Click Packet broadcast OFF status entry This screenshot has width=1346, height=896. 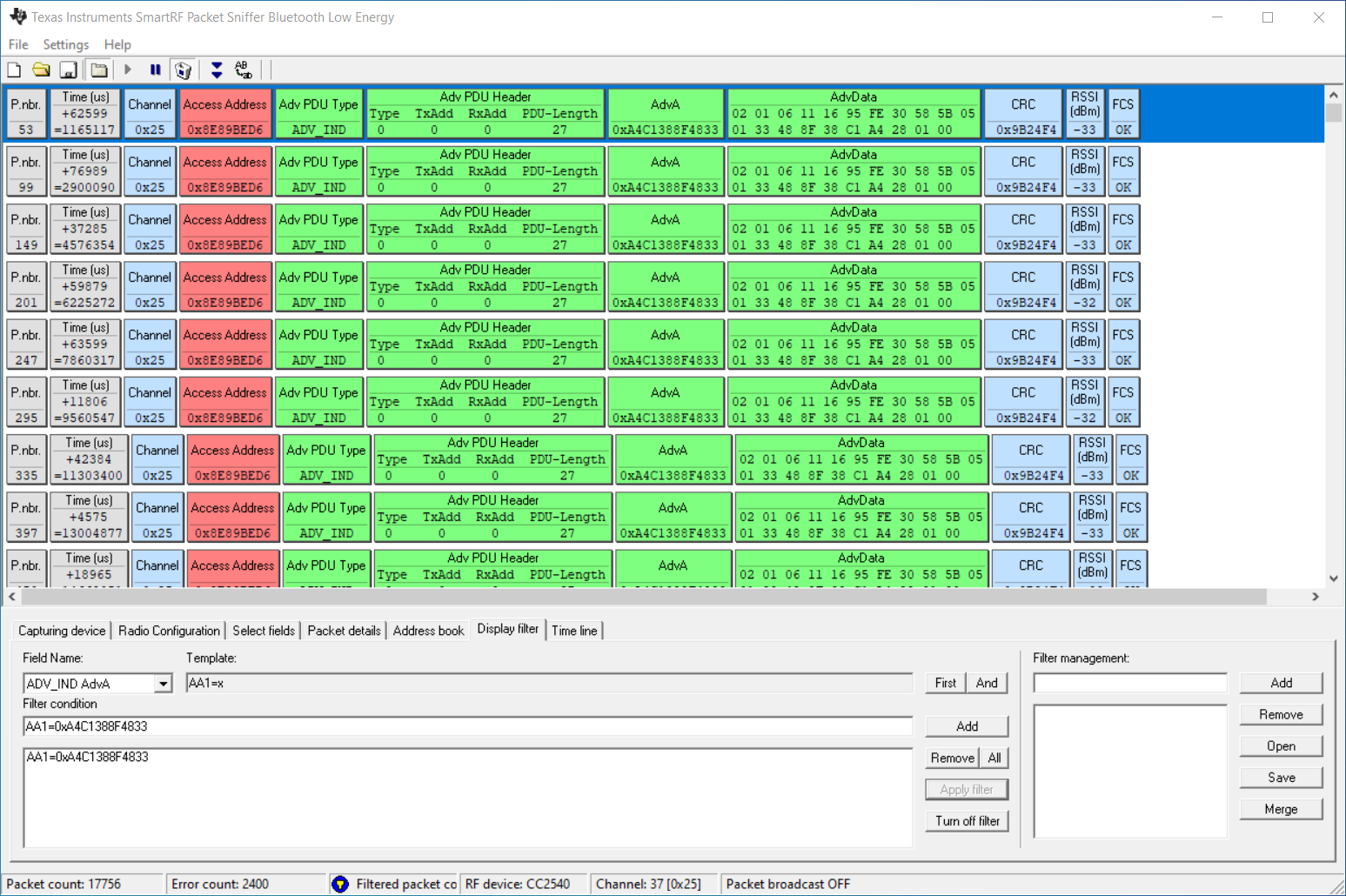[788, 884]
